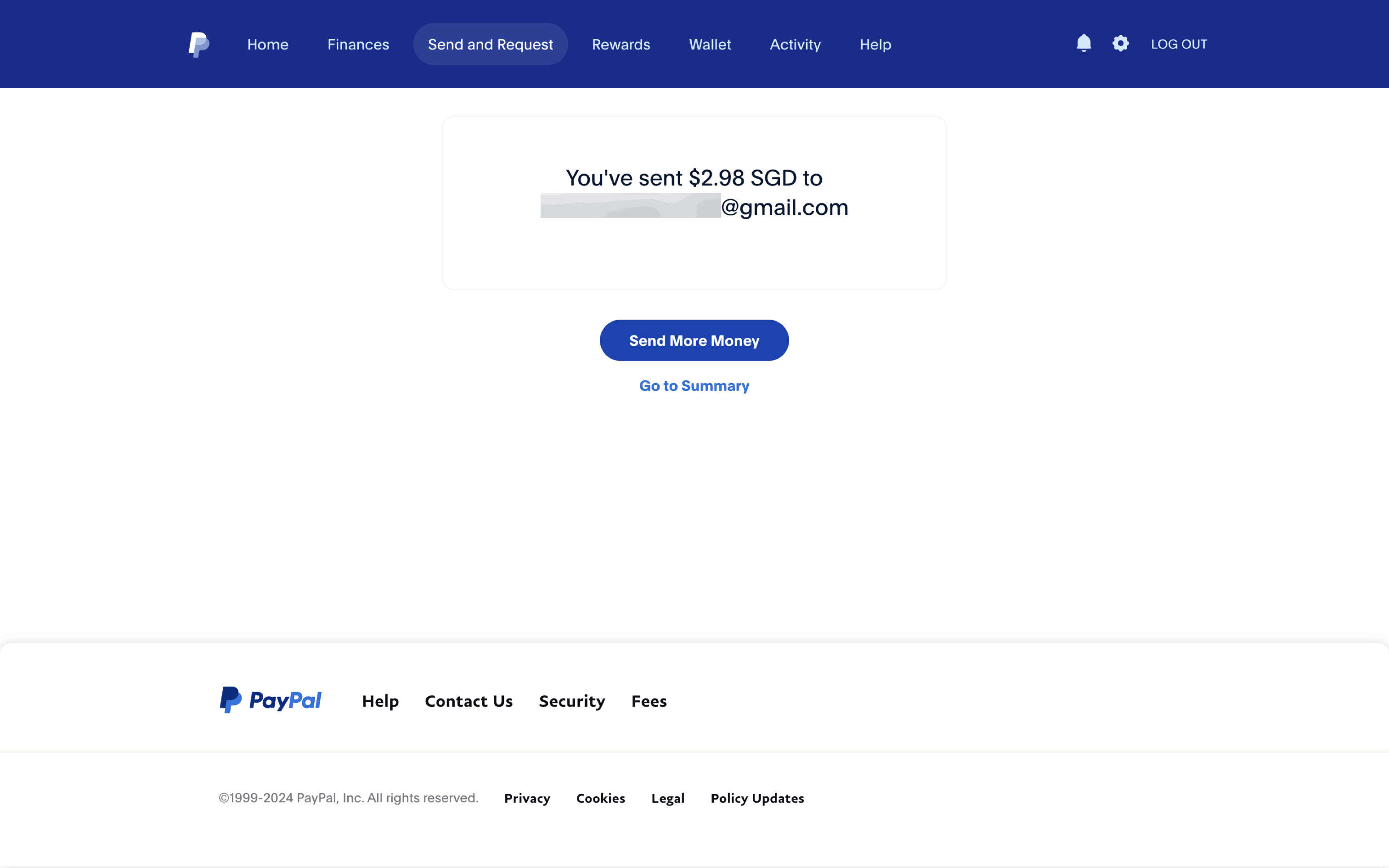The image size is (1389, 868).
Task: Open the Rewards section
Action: pyautogui.click(x=621, y=44)
